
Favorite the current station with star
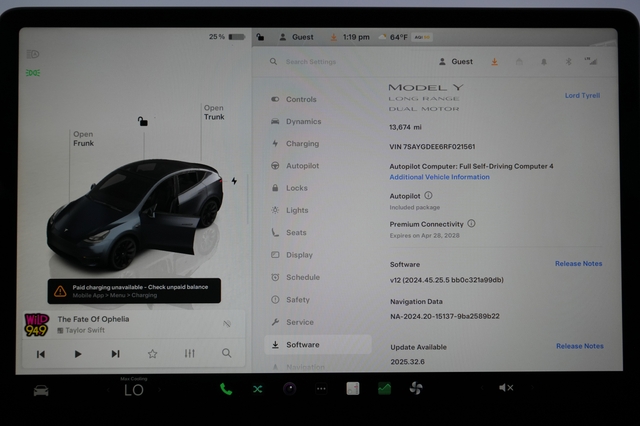152,354
